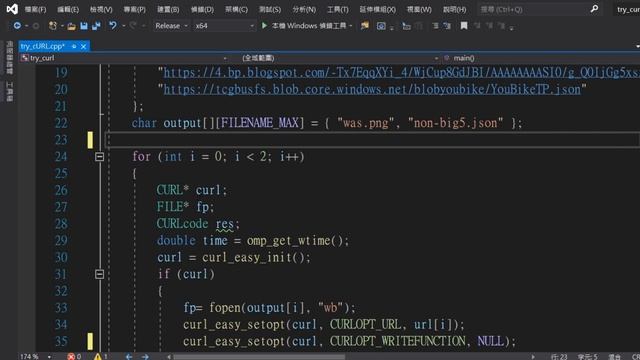The image size is (640, 360).
Task: Click CURLOPT_WRITEFUNCTION on line 35
Action: tap(398, 341)
